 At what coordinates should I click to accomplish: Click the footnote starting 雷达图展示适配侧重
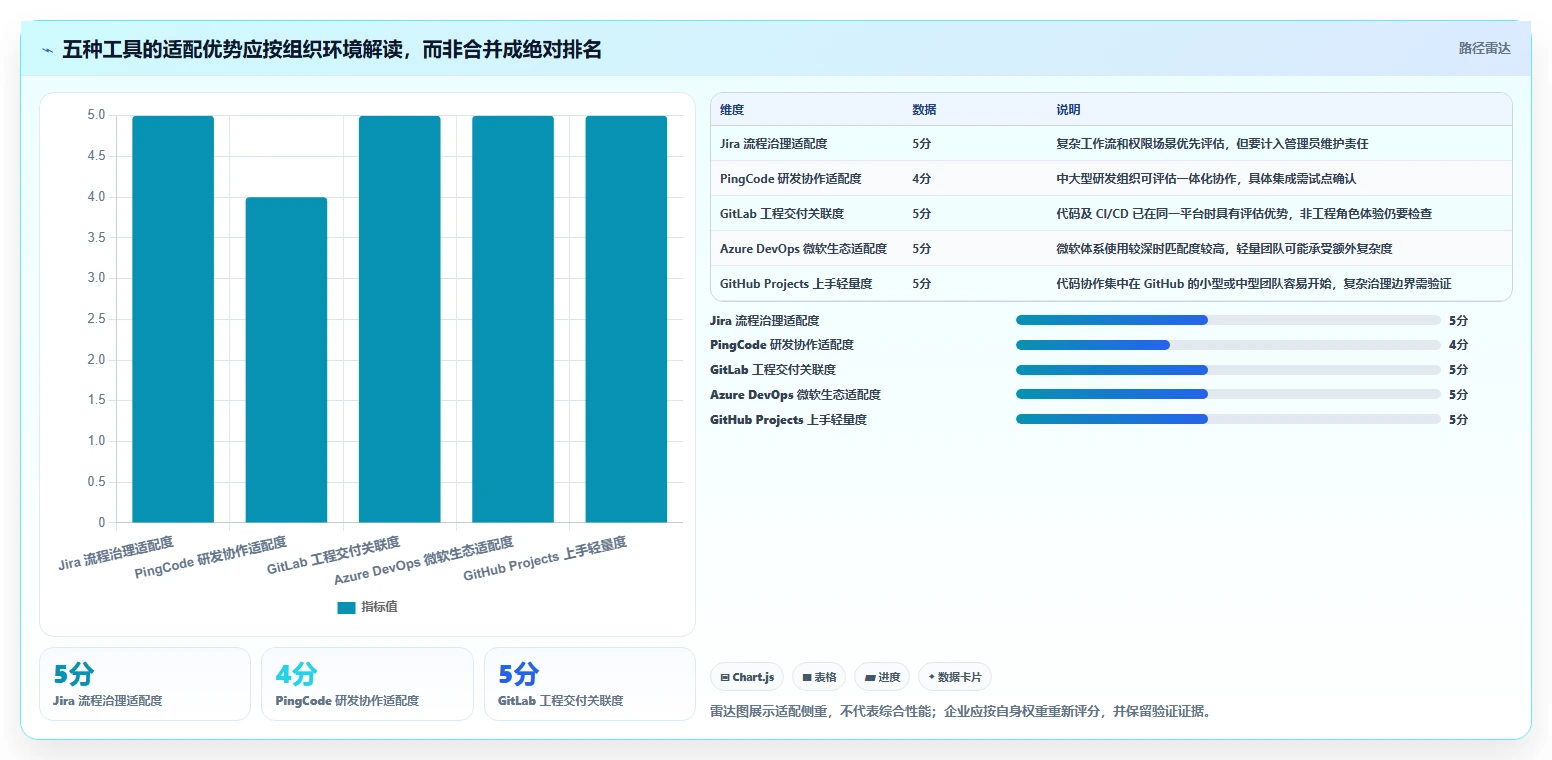click(960, 712)
